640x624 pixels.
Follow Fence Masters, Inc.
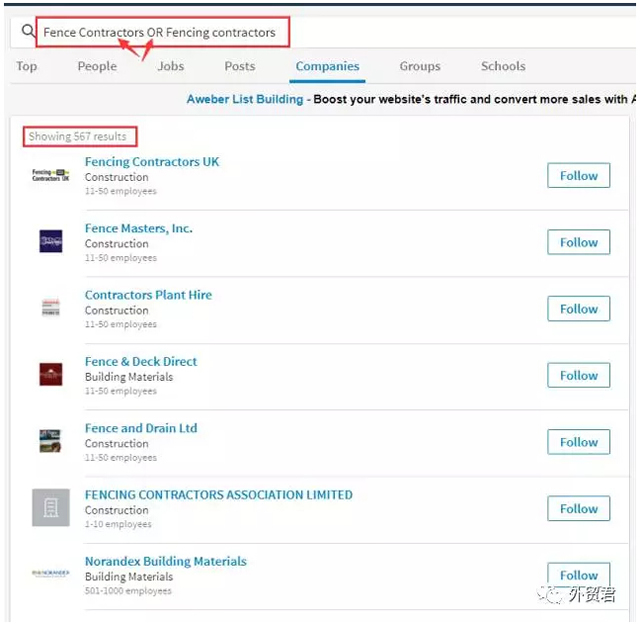point(578,242)
